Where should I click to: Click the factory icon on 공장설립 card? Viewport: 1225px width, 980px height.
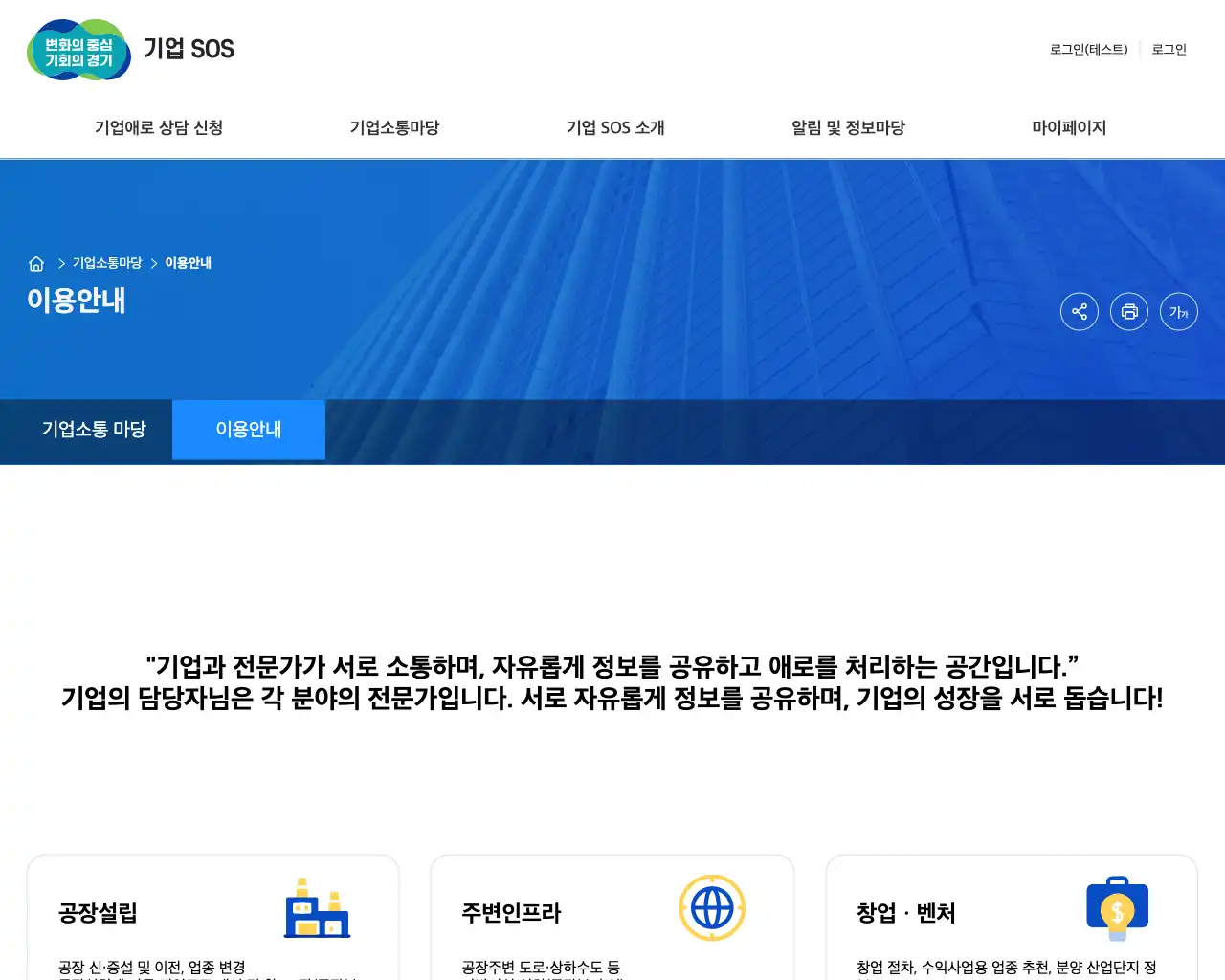point(318,909)
